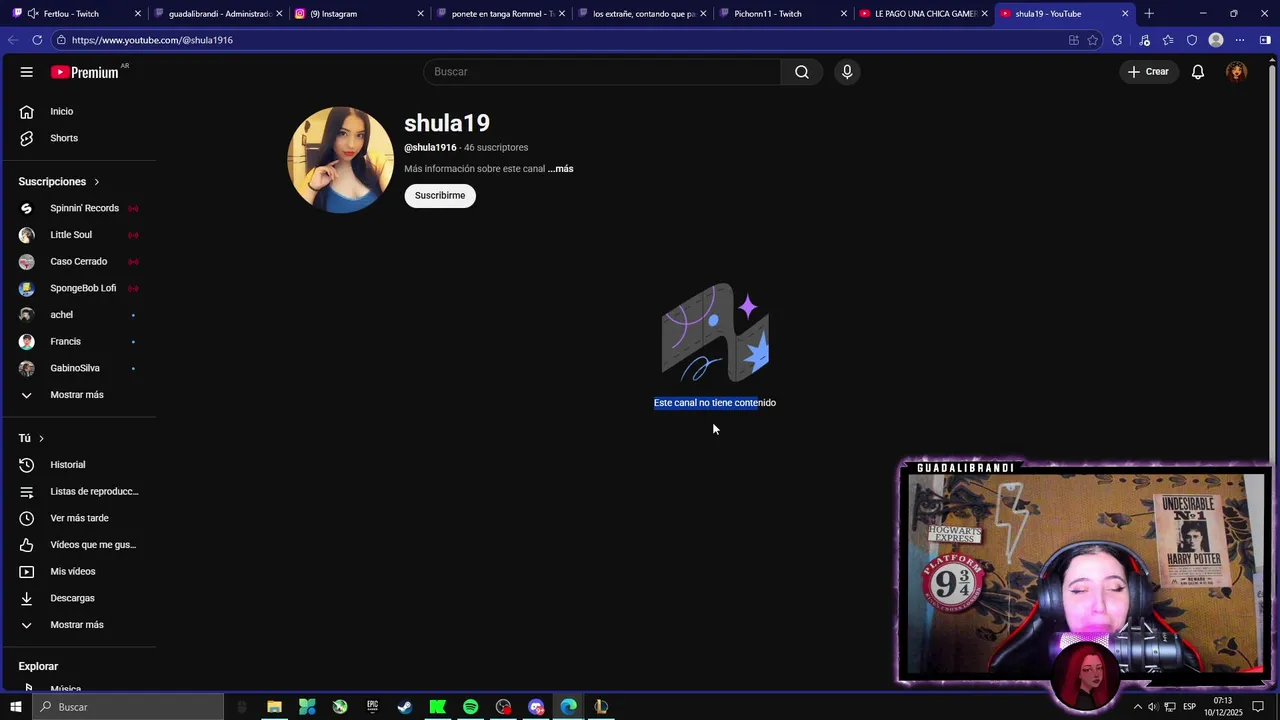
Task: Open the taskbar clock showing 07:13
Action: coord(1223,707)
